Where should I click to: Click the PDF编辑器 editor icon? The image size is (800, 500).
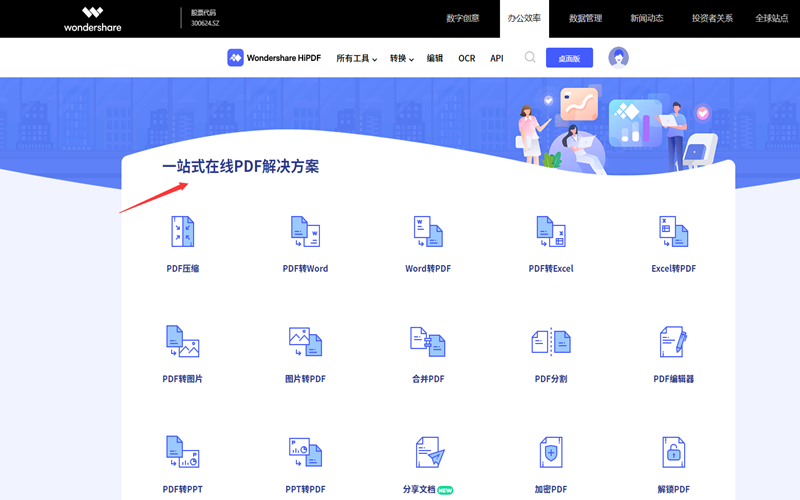click(673, 342)
